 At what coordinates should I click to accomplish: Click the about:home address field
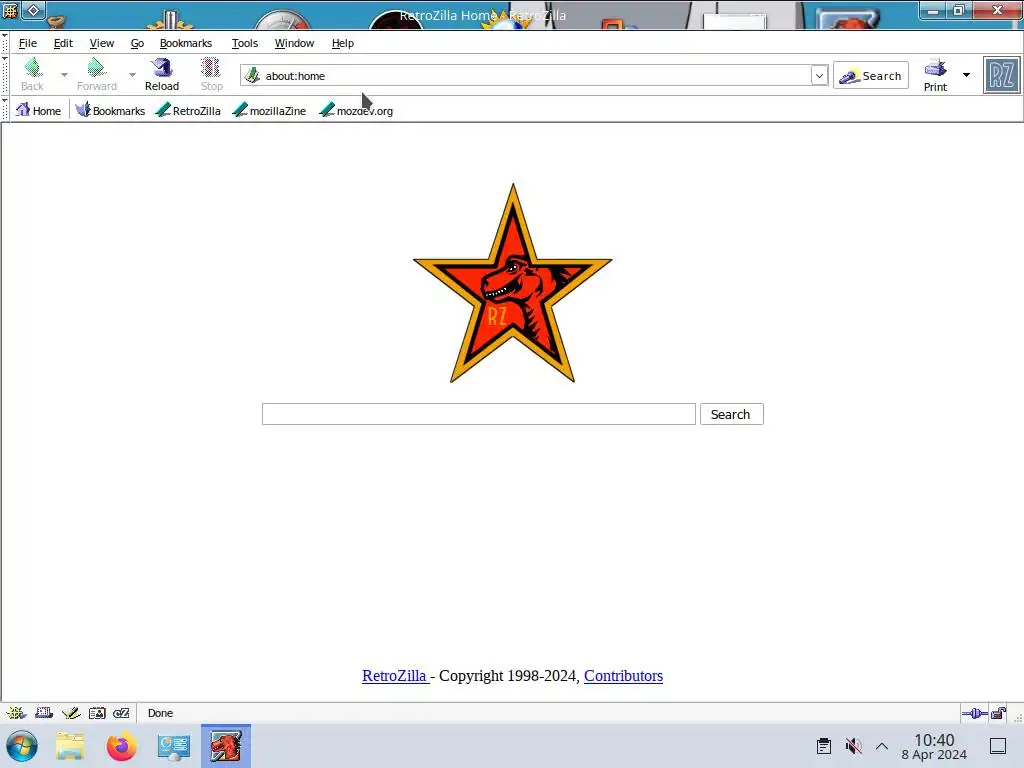click(x=536, y=76)
